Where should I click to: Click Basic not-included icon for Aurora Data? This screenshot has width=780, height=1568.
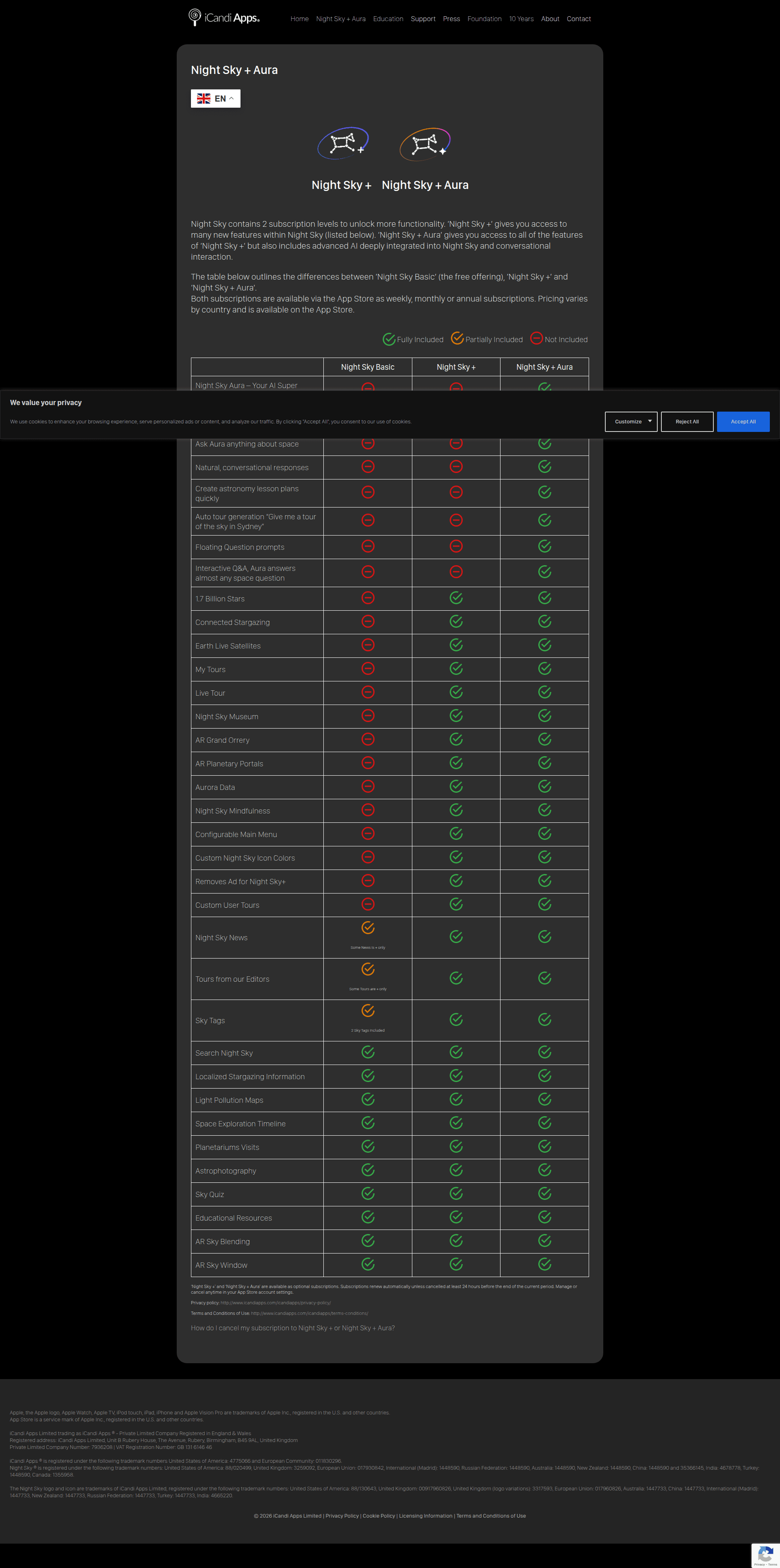point(368,786)
